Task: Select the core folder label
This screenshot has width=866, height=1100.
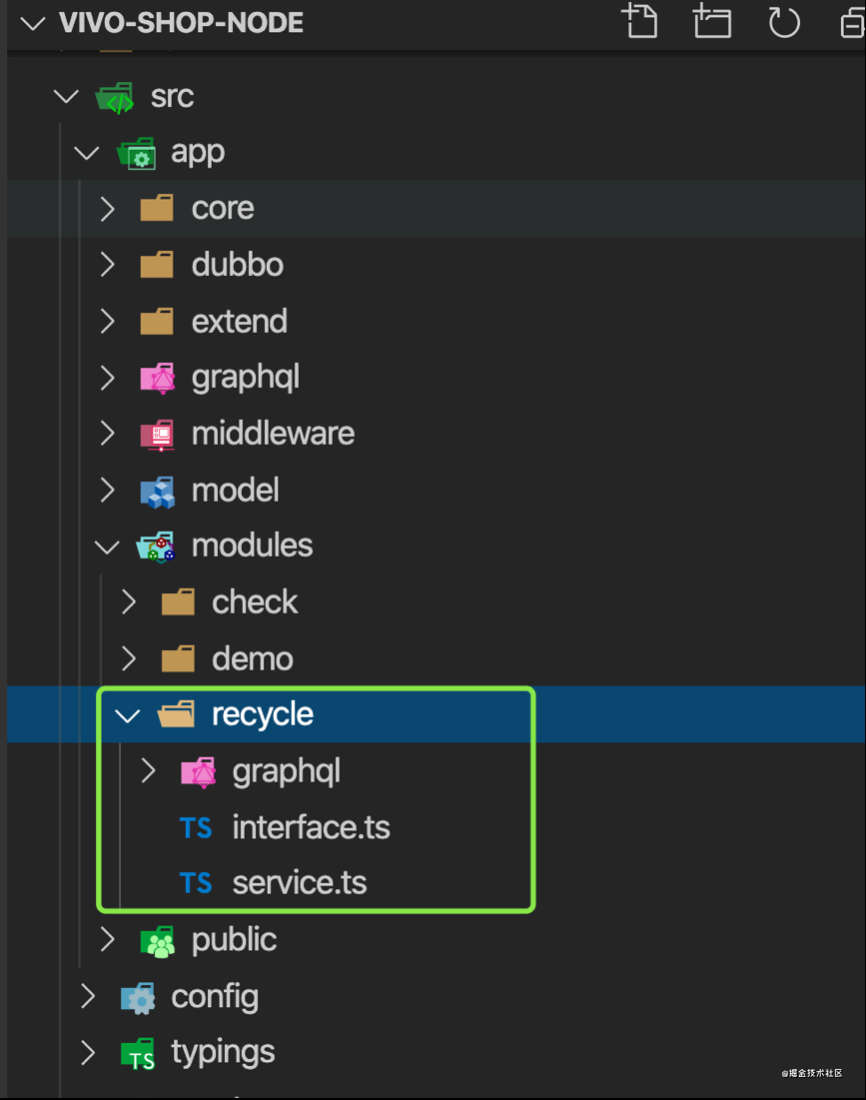Action: pyautogui.click(x=222, y=208)
